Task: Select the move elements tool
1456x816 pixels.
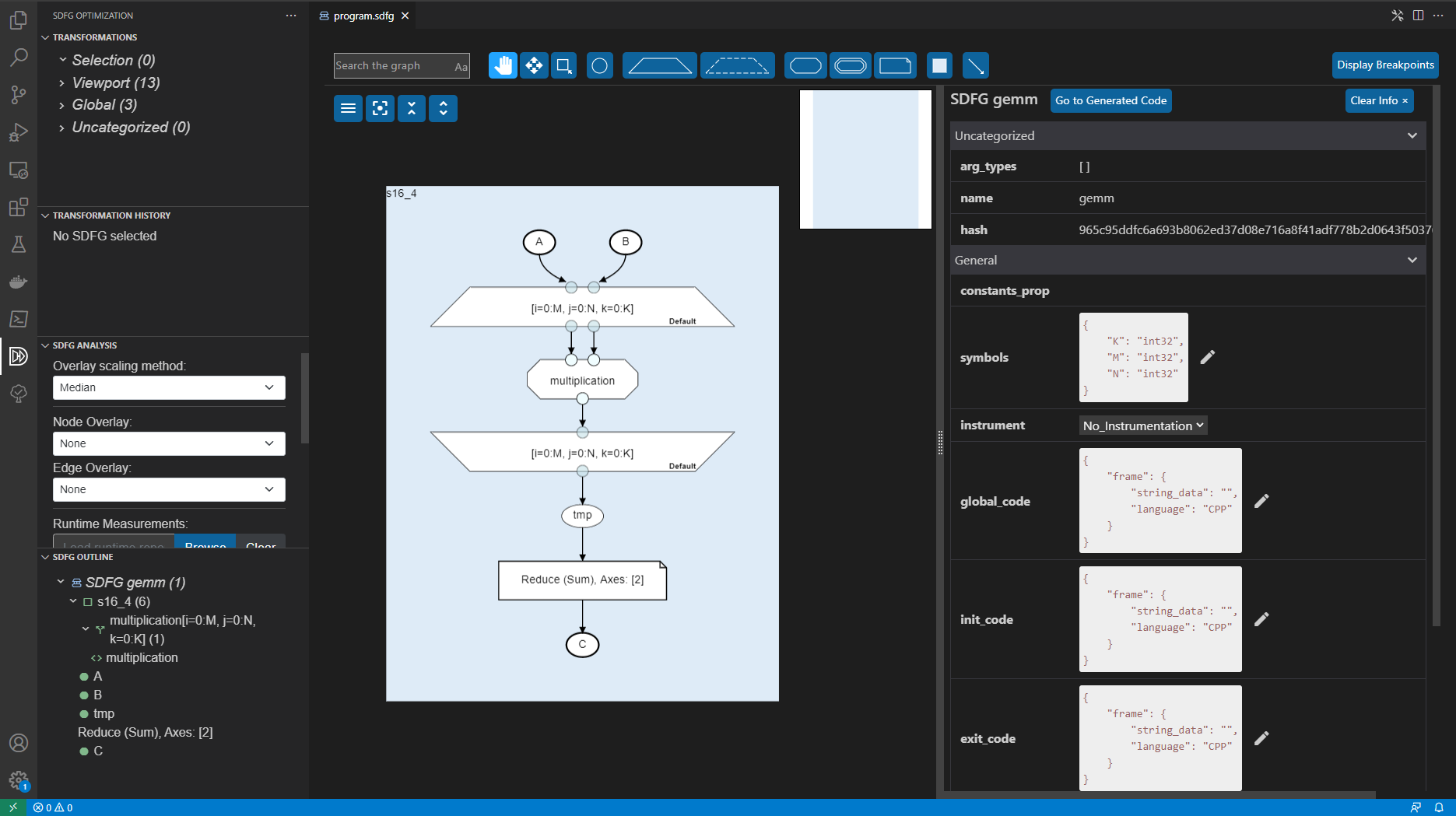Action: click(534, 65)
